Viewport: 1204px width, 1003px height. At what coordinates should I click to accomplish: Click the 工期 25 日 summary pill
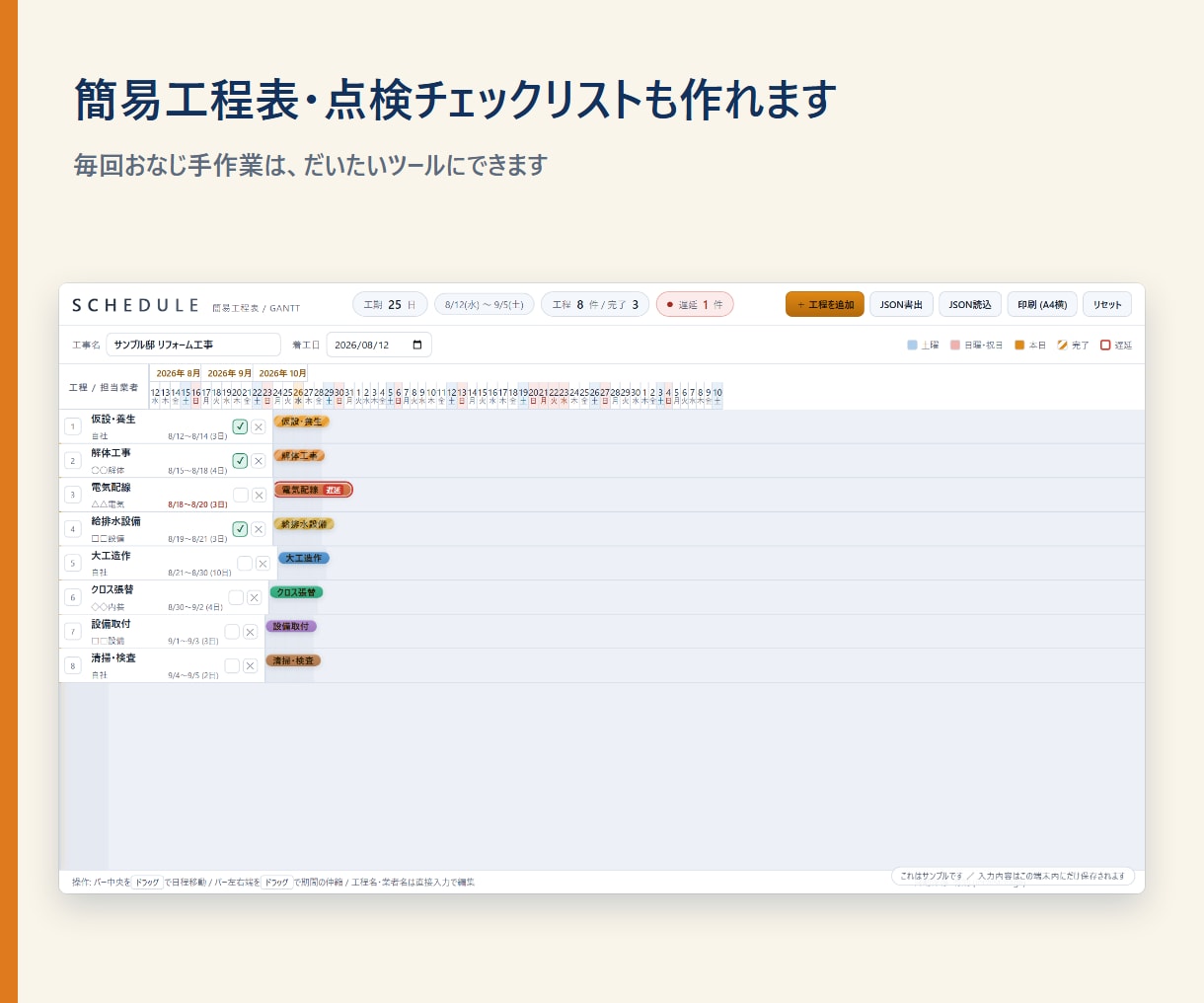tap(390, 304)
